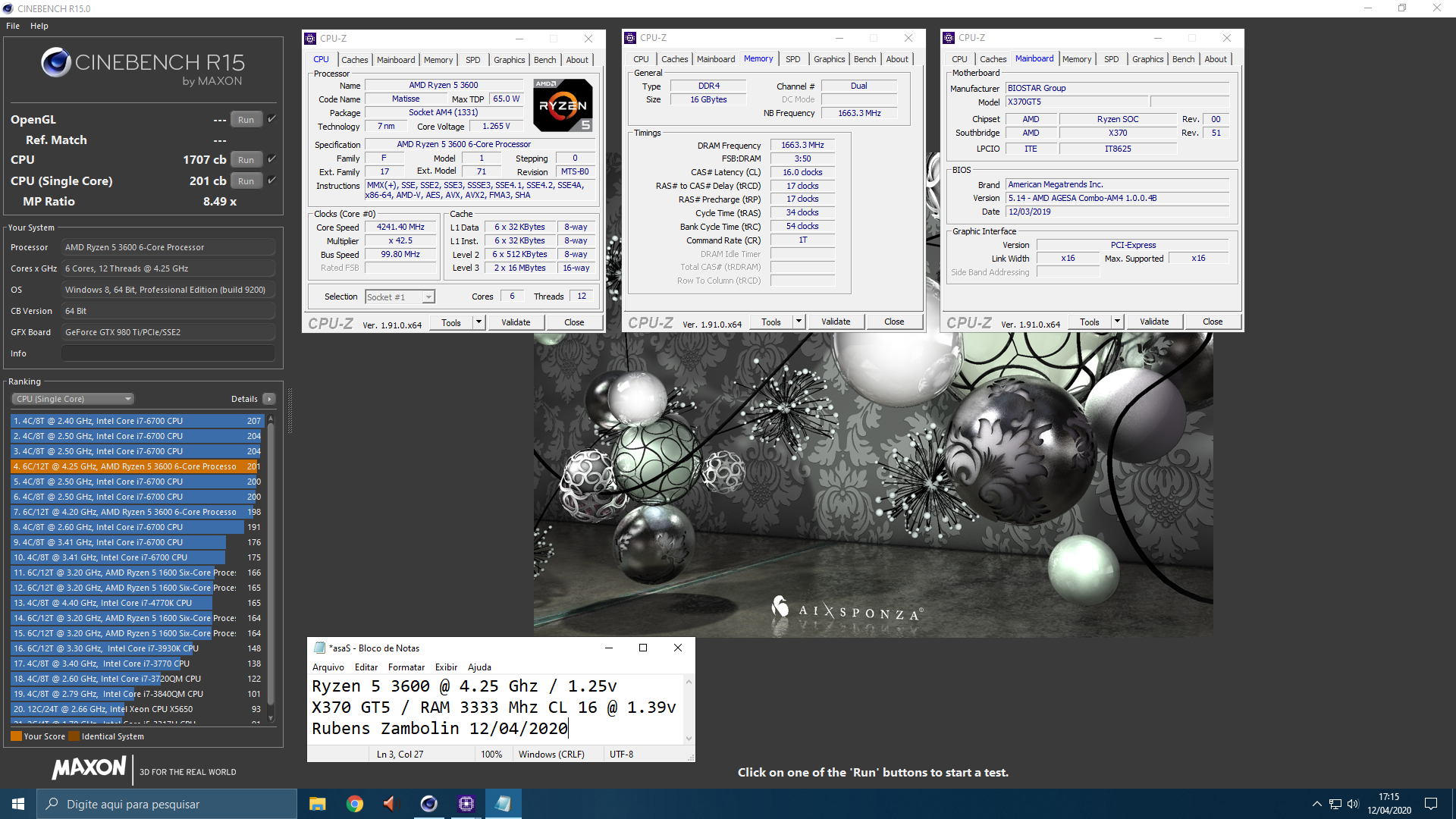The image size is (1456, 819).
Task: Show hidden tray icons chevron
Action: coord(1317,804)
